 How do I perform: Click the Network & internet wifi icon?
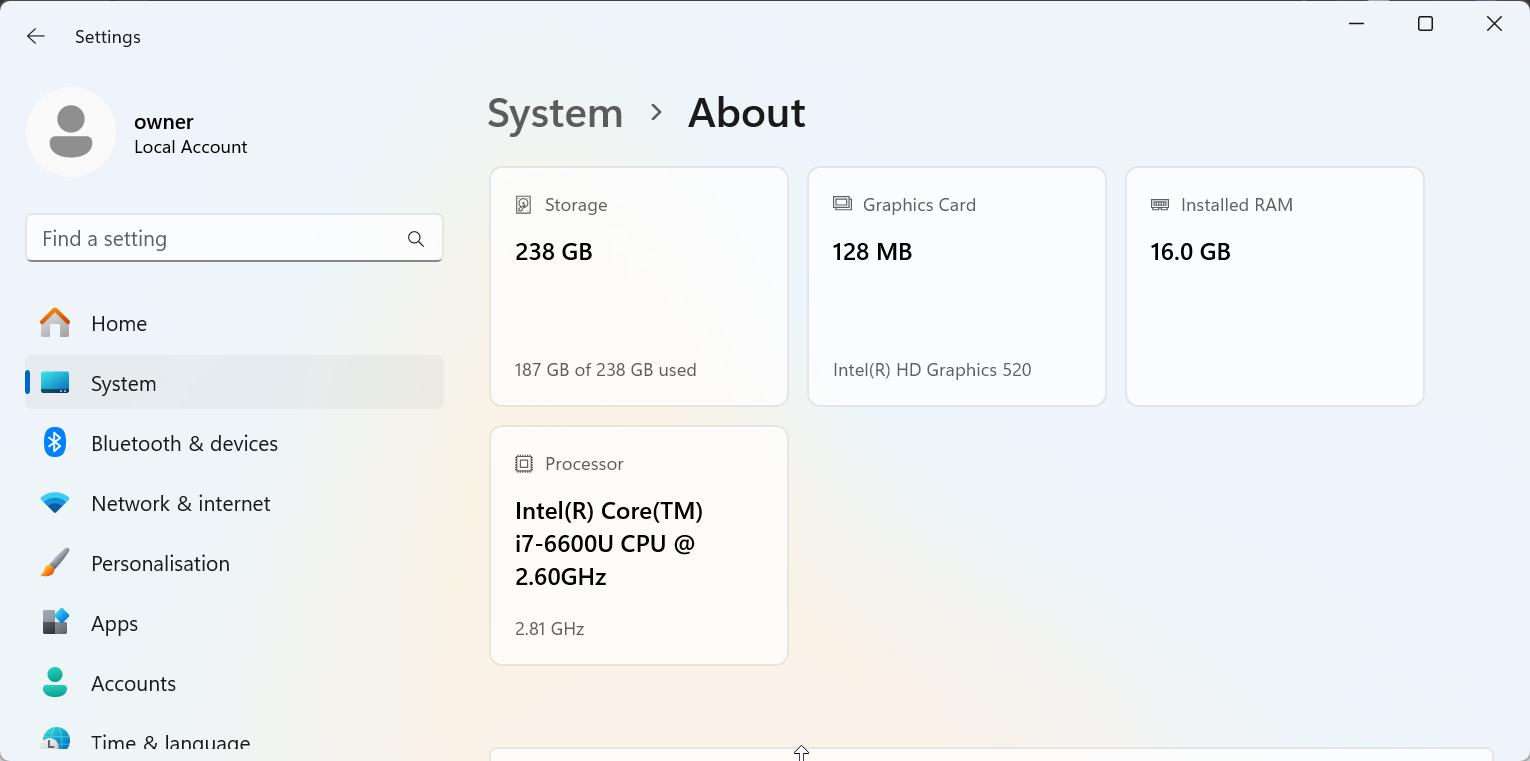55,504
